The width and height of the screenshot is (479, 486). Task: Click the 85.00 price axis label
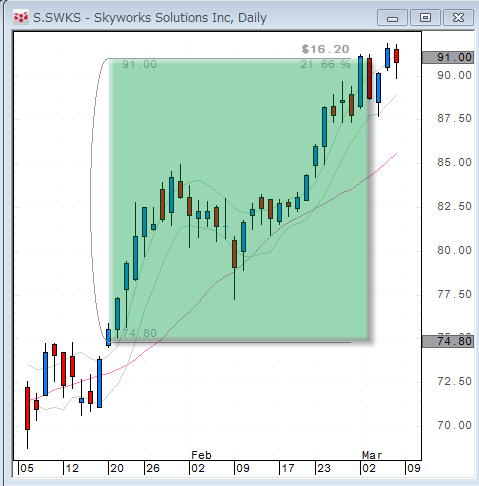(x=454, y=162)
